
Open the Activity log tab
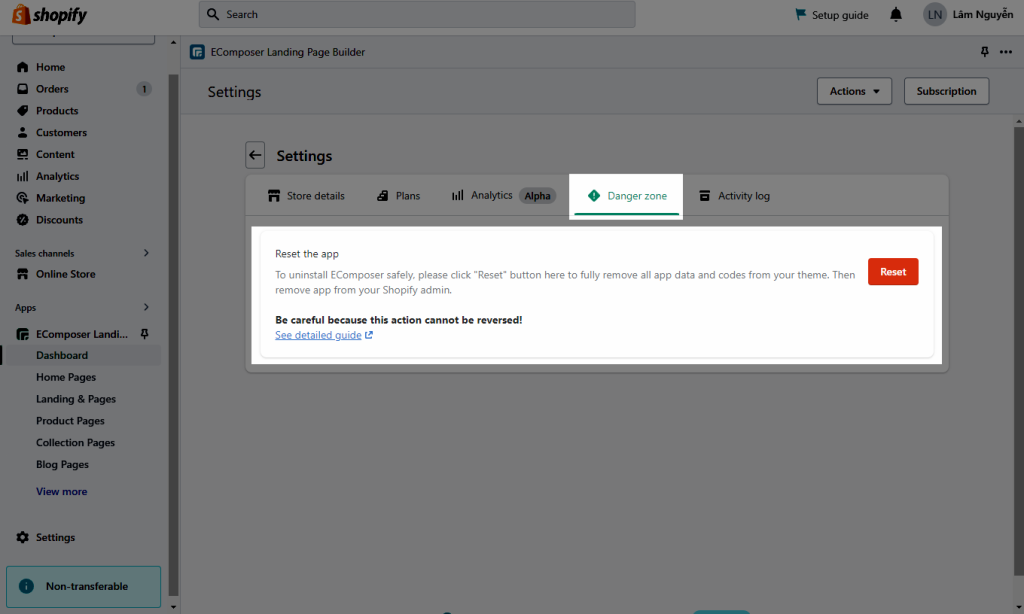click(x=735, y=195)
